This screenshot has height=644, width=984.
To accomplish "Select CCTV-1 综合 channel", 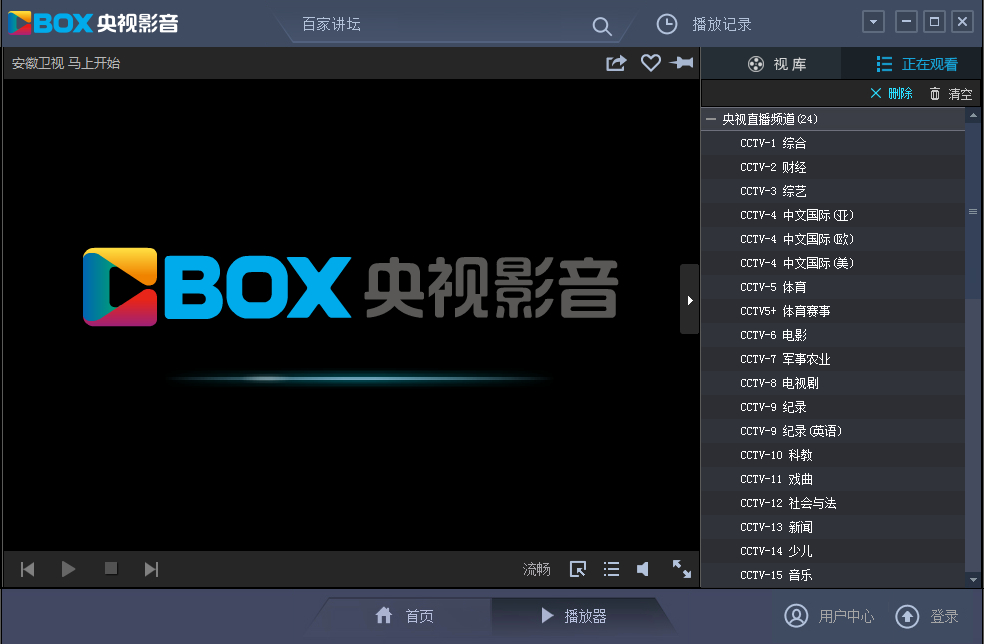I will tap(833, 143).
